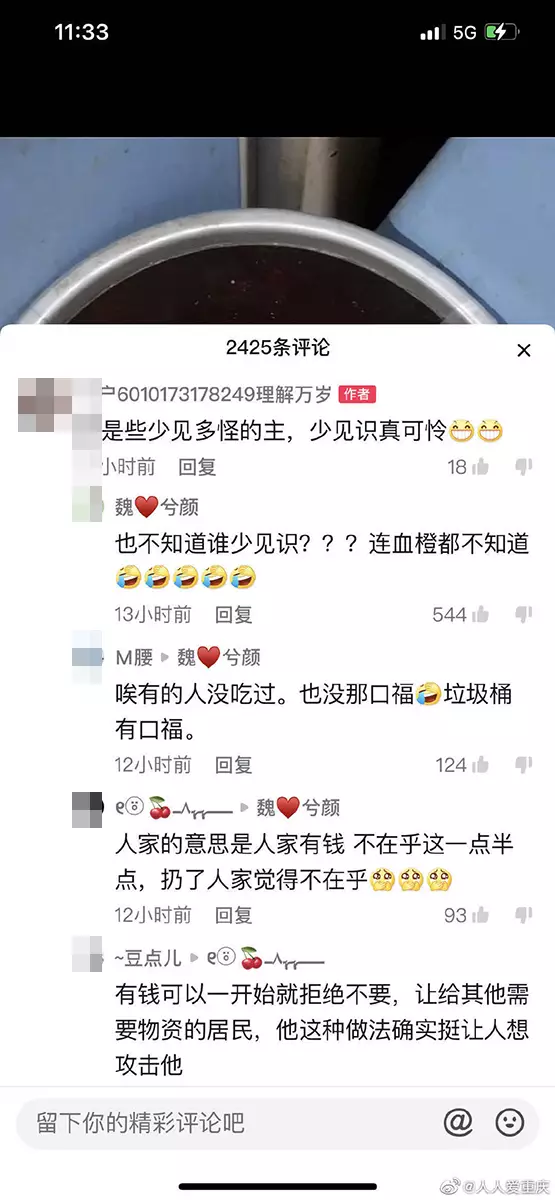Reply to 魏兮颜's 13小时前 comment
This screenshot has width=555, height=1200.
(x=234, y=614)
